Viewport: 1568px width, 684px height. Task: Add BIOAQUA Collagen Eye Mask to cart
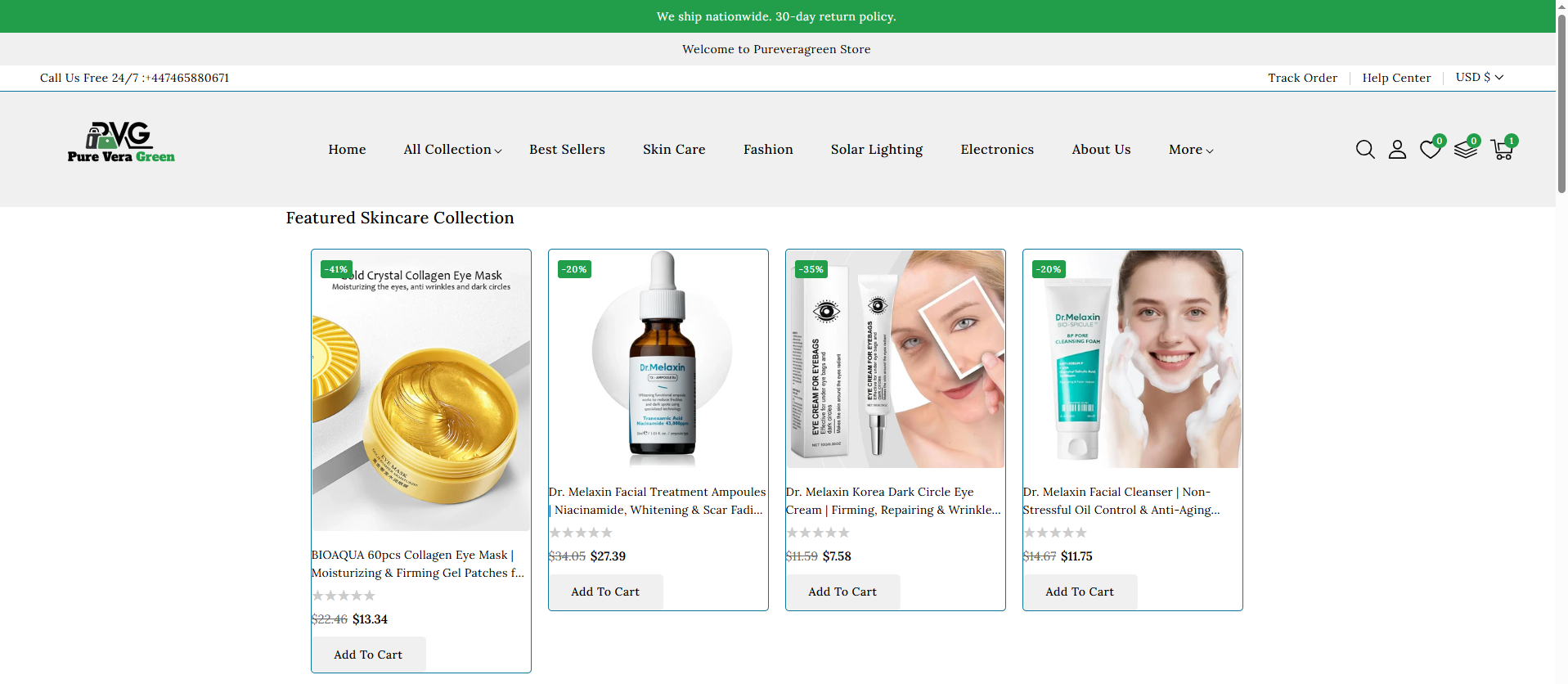[x=368, y=655]
